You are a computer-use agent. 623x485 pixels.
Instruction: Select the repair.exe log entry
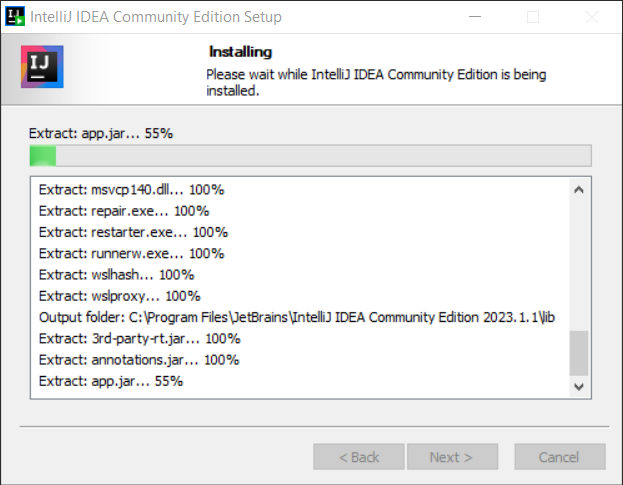point(123,211)
